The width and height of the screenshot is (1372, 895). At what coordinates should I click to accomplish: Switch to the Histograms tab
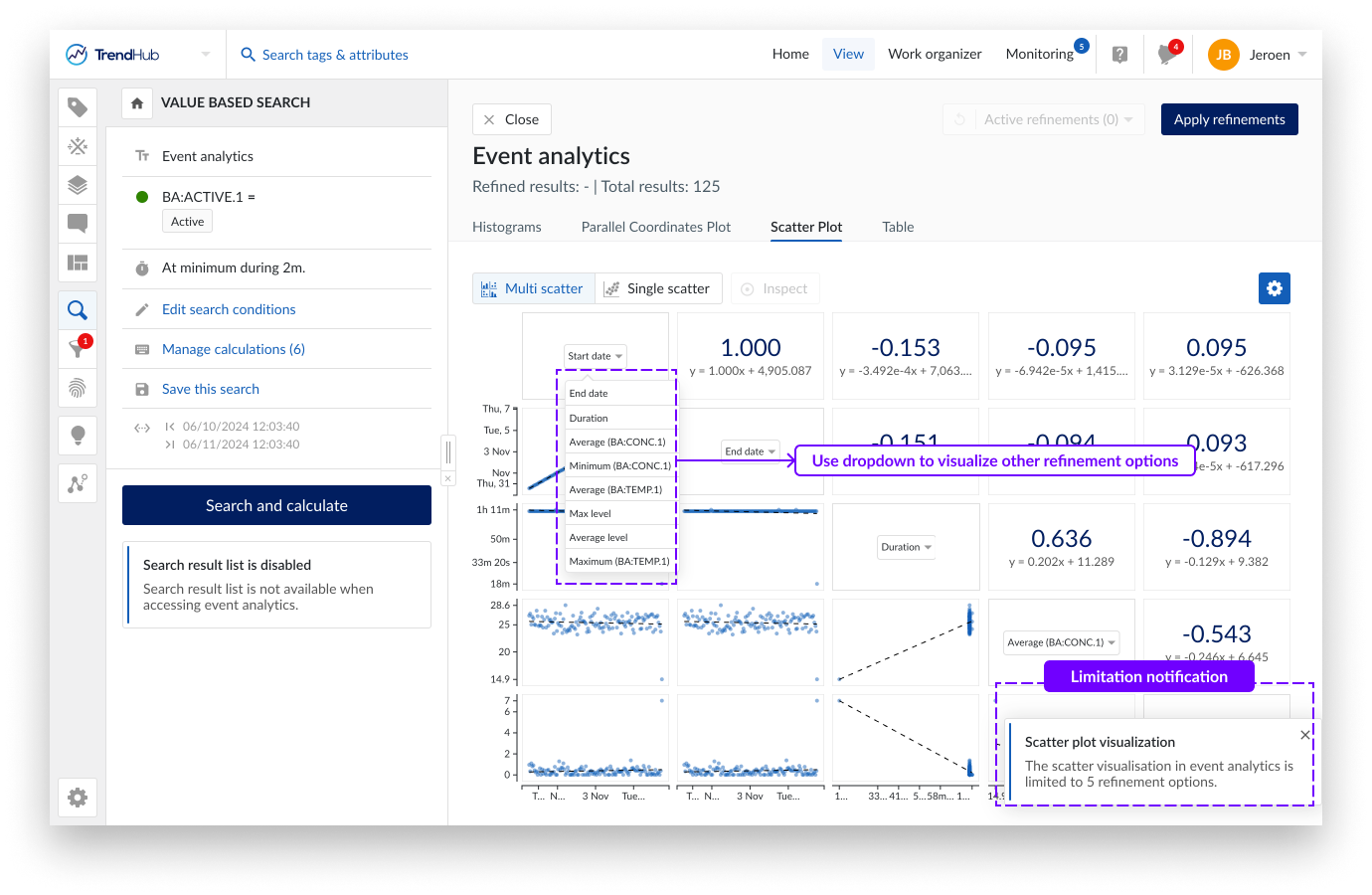[506, 227]
